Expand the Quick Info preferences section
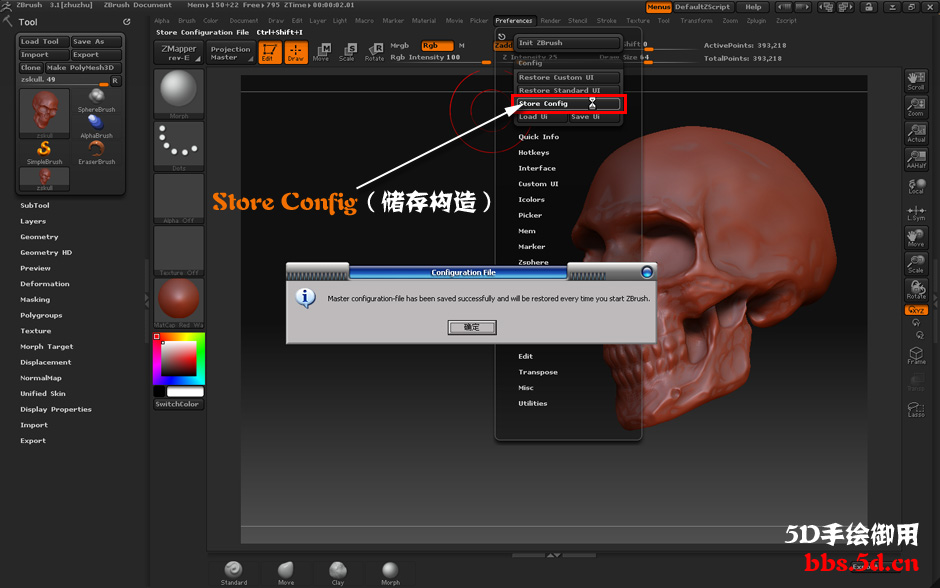Screen dimensions: 940x588 tap(538, 137)
